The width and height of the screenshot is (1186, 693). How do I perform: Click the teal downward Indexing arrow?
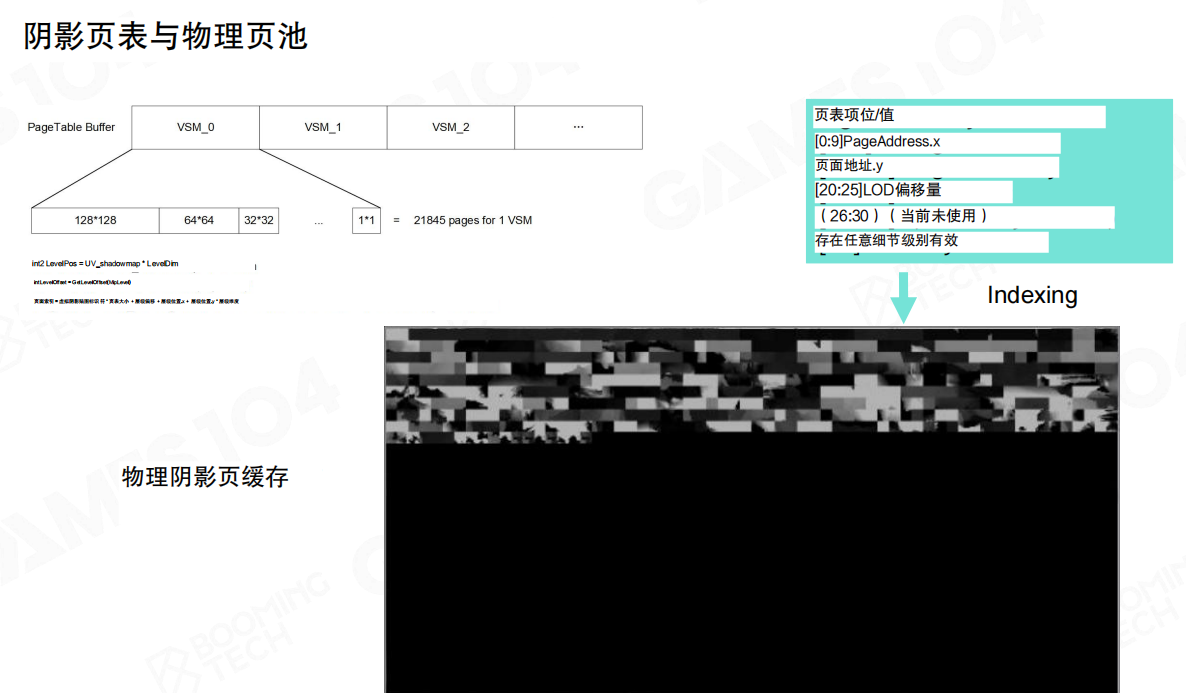coord(904,297)
